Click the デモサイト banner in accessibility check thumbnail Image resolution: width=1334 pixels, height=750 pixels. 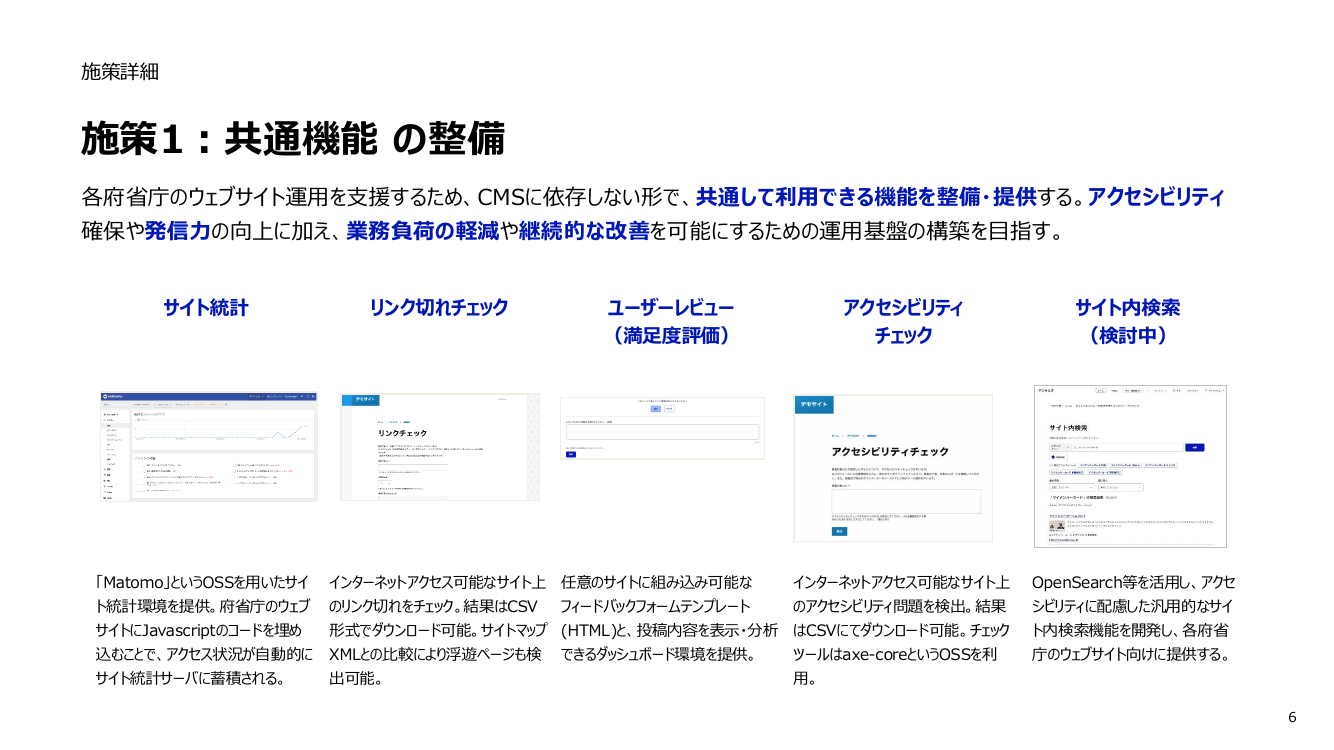(x=813, y=404)
